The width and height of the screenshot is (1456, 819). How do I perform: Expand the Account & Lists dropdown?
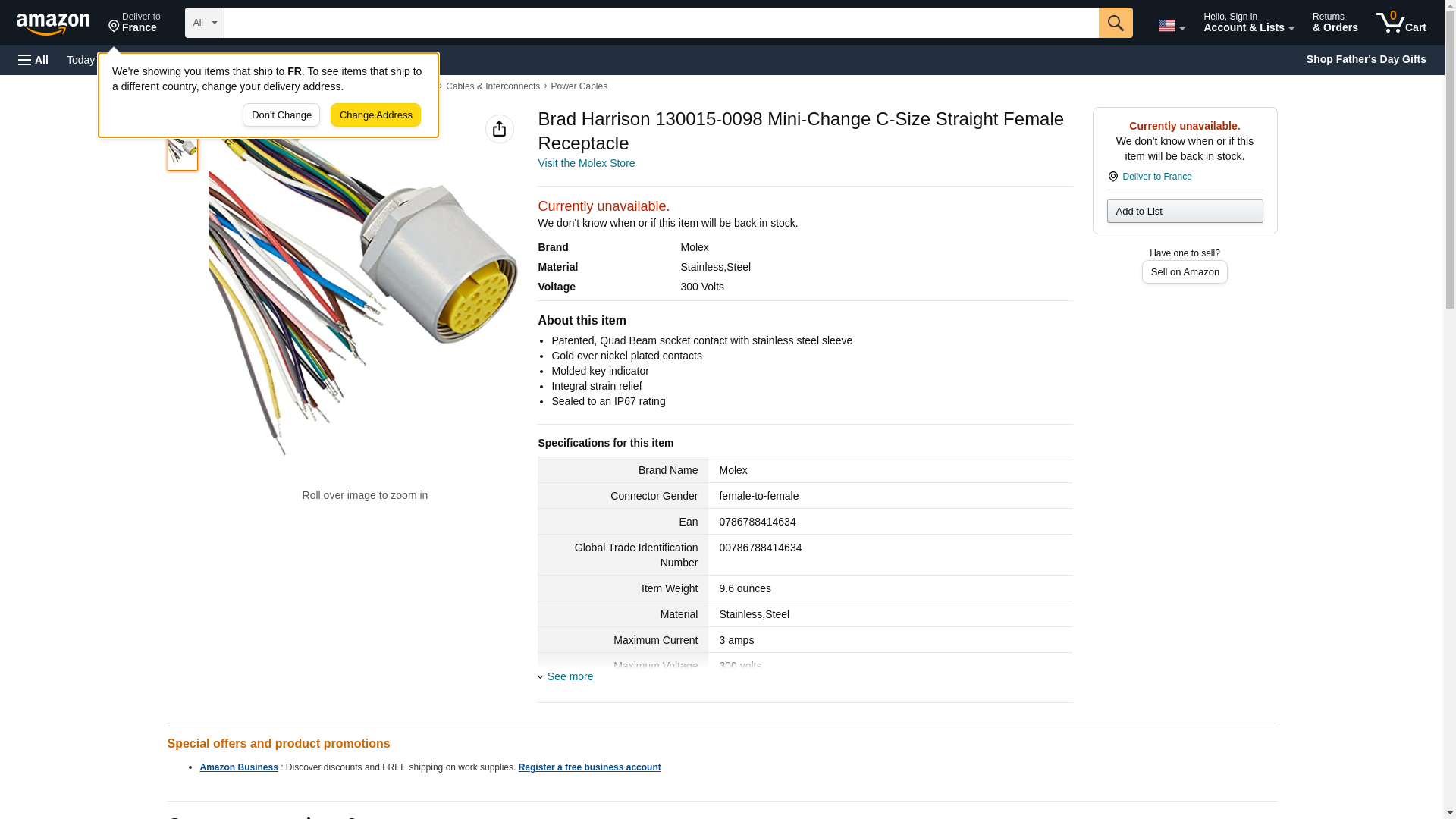(1248, 23)
